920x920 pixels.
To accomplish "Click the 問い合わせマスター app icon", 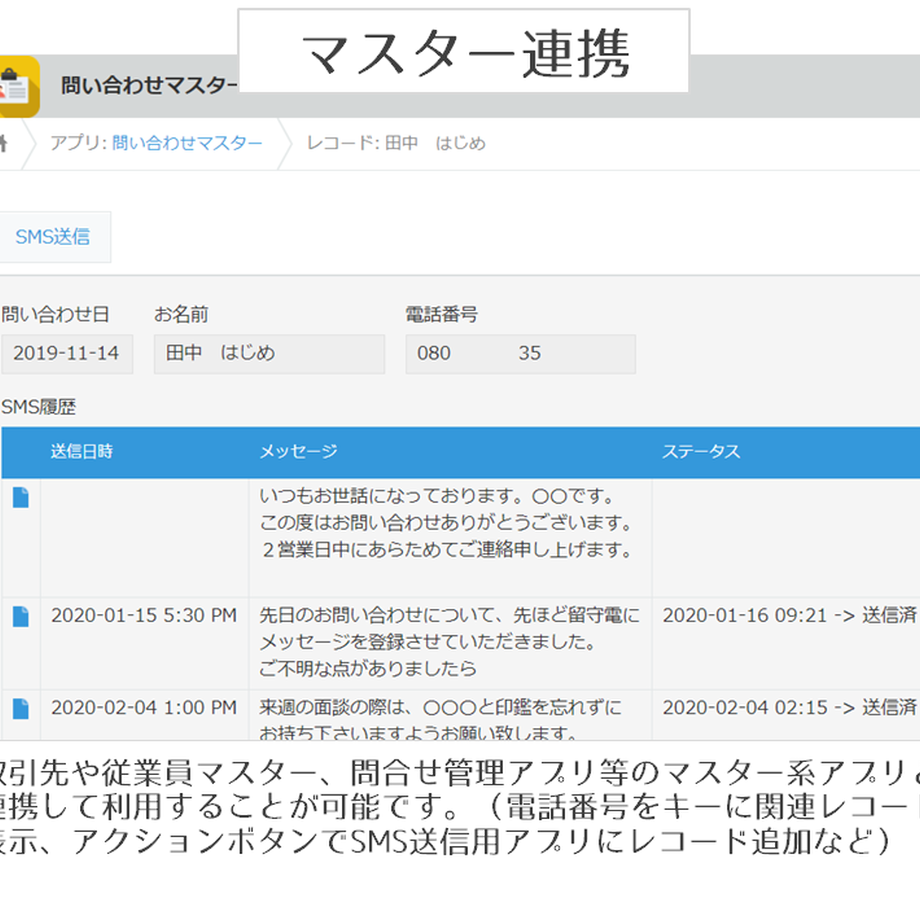I will coord(18,87).
